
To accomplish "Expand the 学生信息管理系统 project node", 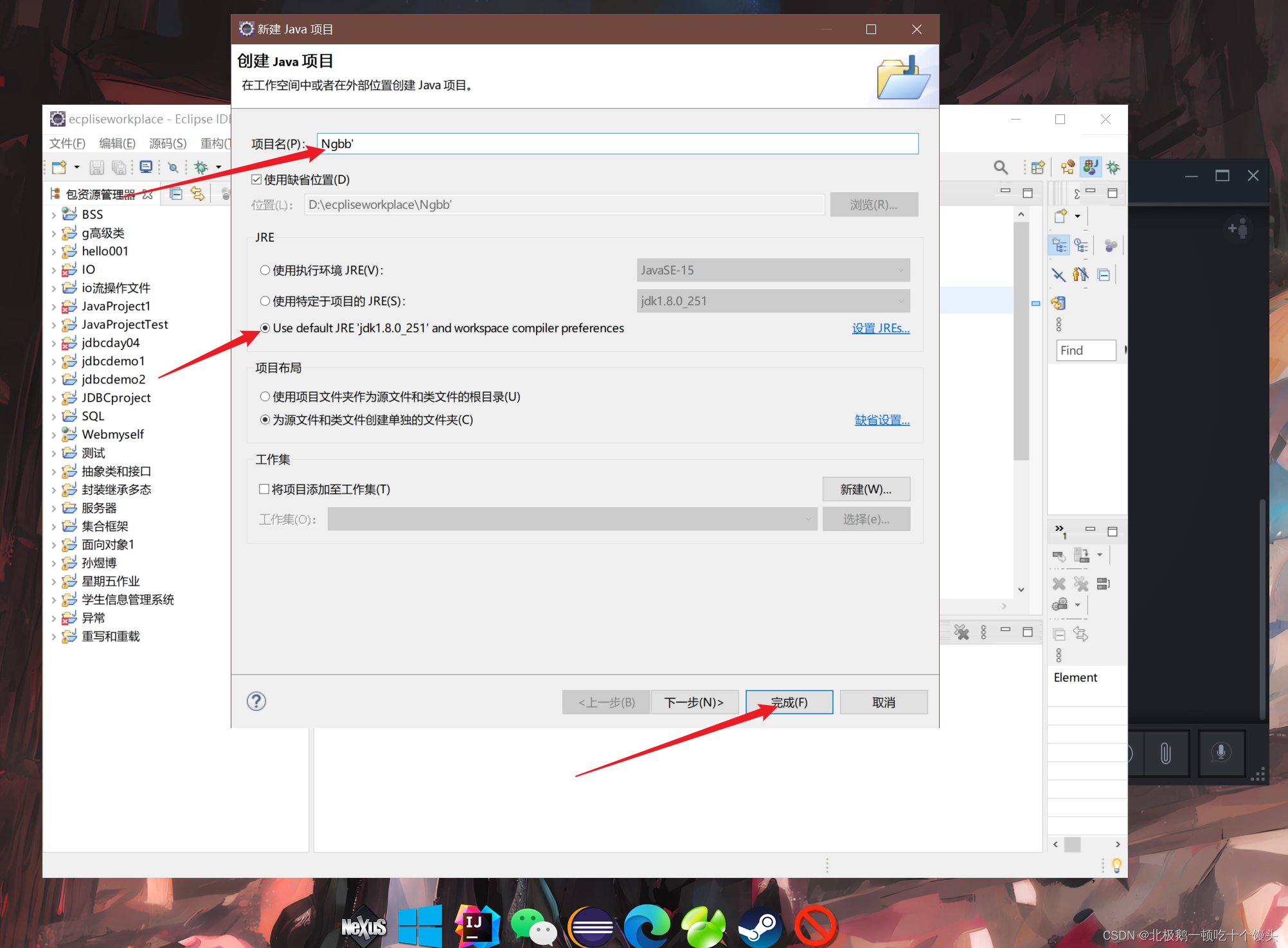I will click(53, 600).
